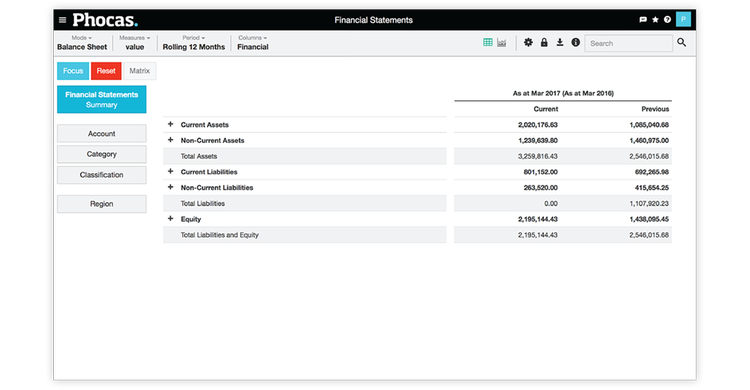The image size is (750, 390).
Task: Open the hamburger navigation menu
Action: 62,20
